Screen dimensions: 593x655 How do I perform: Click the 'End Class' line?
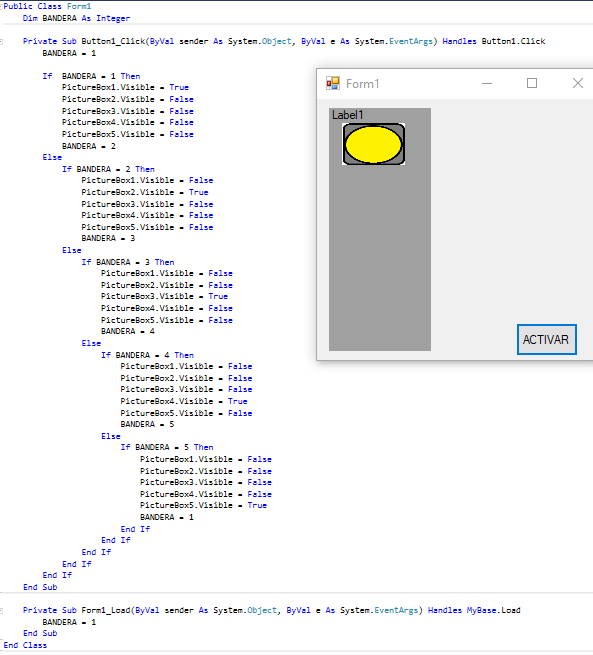coord(25,645)
